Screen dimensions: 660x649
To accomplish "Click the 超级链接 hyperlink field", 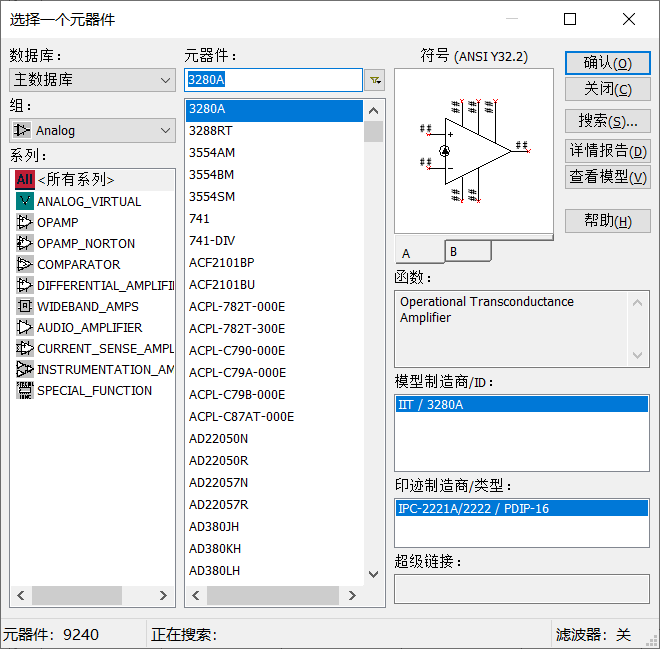I will coord(522,589).
